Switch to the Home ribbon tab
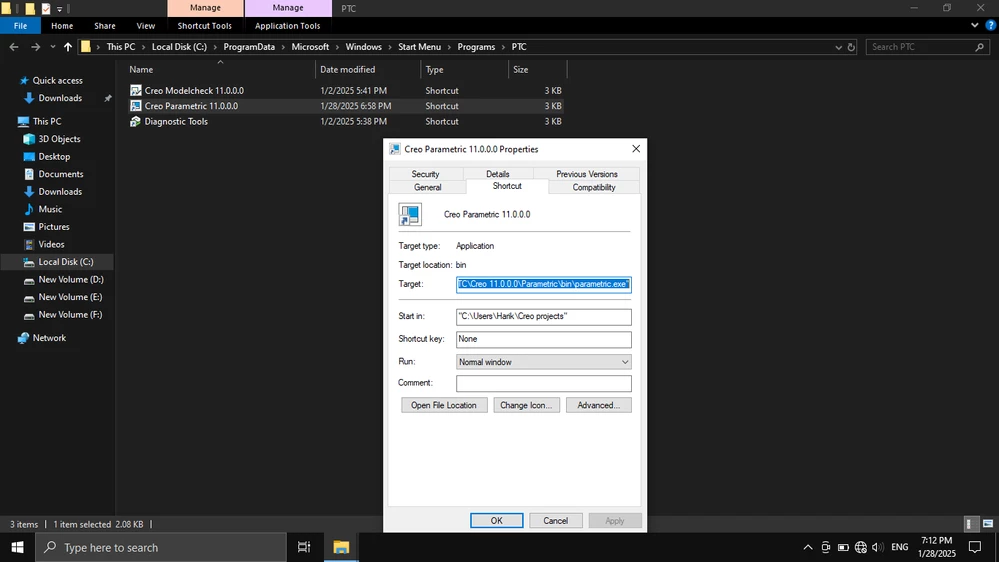The image size is (999, 562). pyautogui.click(x=62, y=25)
